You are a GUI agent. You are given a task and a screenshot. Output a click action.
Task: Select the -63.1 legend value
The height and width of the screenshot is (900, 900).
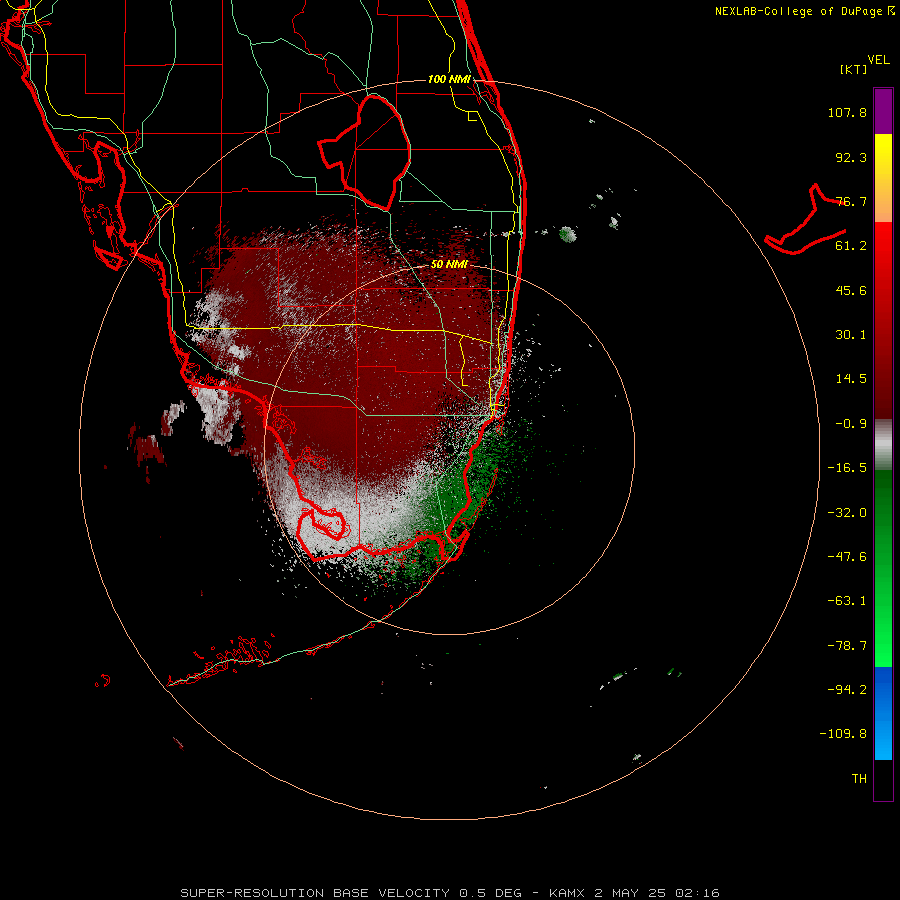point(847,601)
